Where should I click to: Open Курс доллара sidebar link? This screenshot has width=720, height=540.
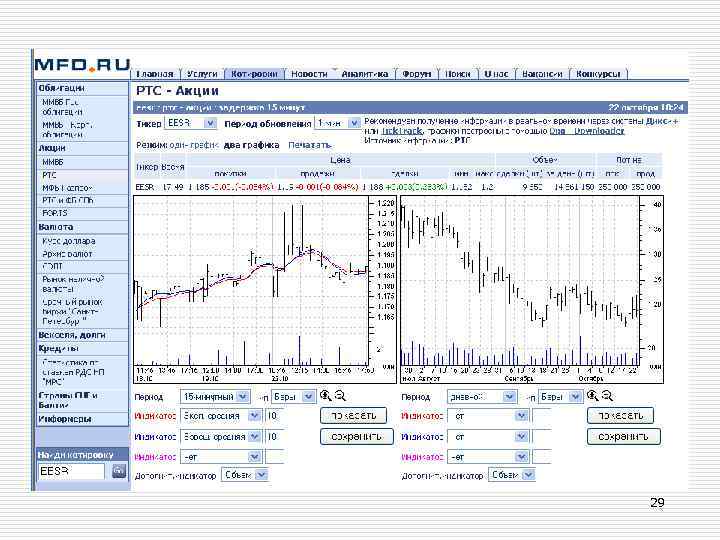(x=69, y=241)
